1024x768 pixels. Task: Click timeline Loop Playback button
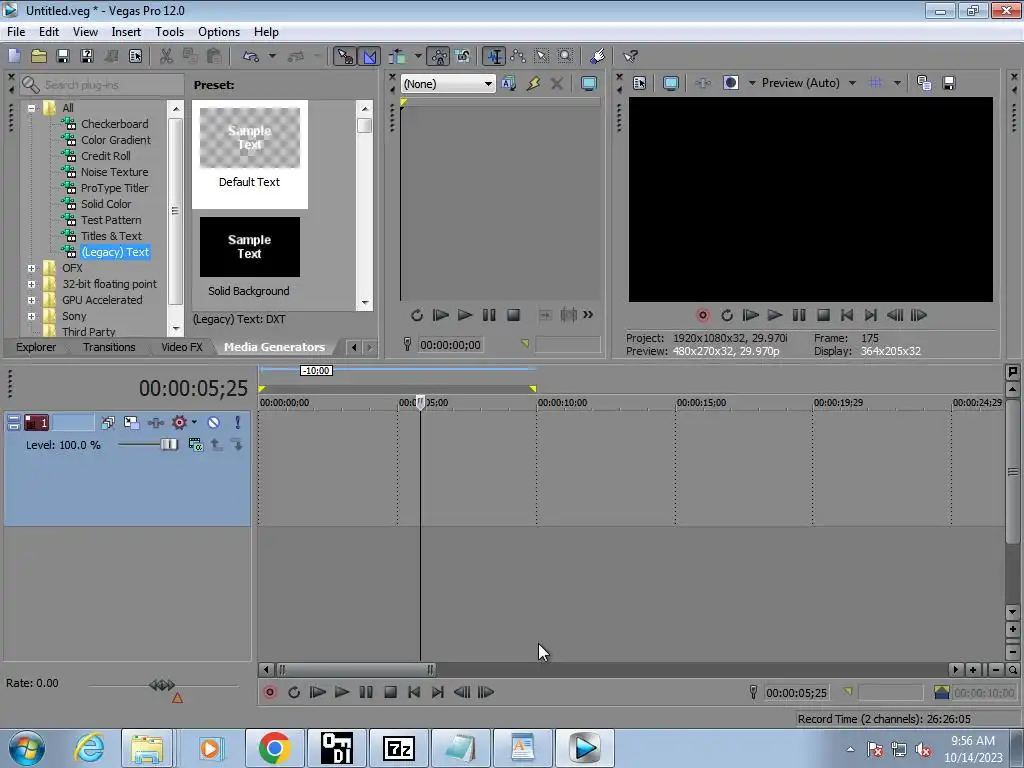coord(294,692)
